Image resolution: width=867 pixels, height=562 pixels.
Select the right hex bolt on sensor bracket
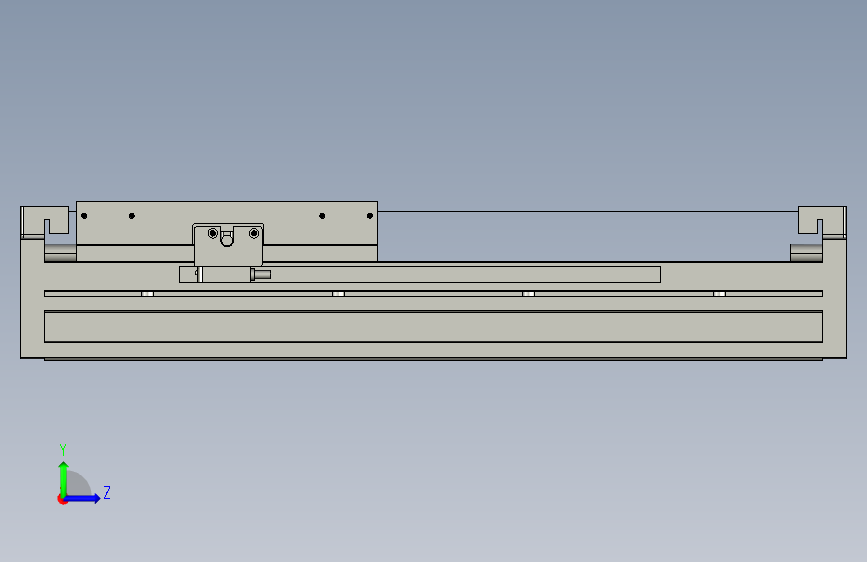pyautogui.click(x=254, y=233)
